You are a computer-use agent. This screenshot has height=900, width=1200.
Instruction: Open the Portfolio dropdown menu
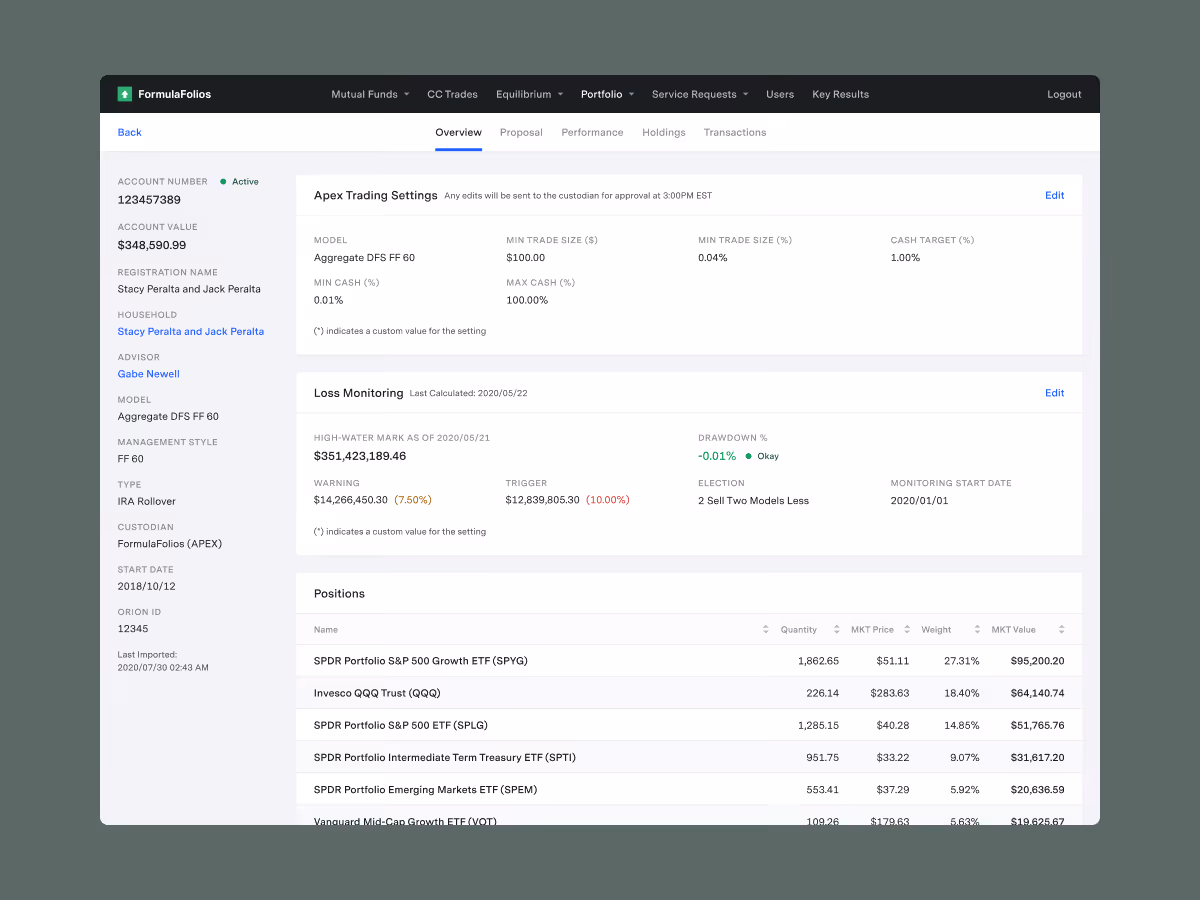[607, 94]
